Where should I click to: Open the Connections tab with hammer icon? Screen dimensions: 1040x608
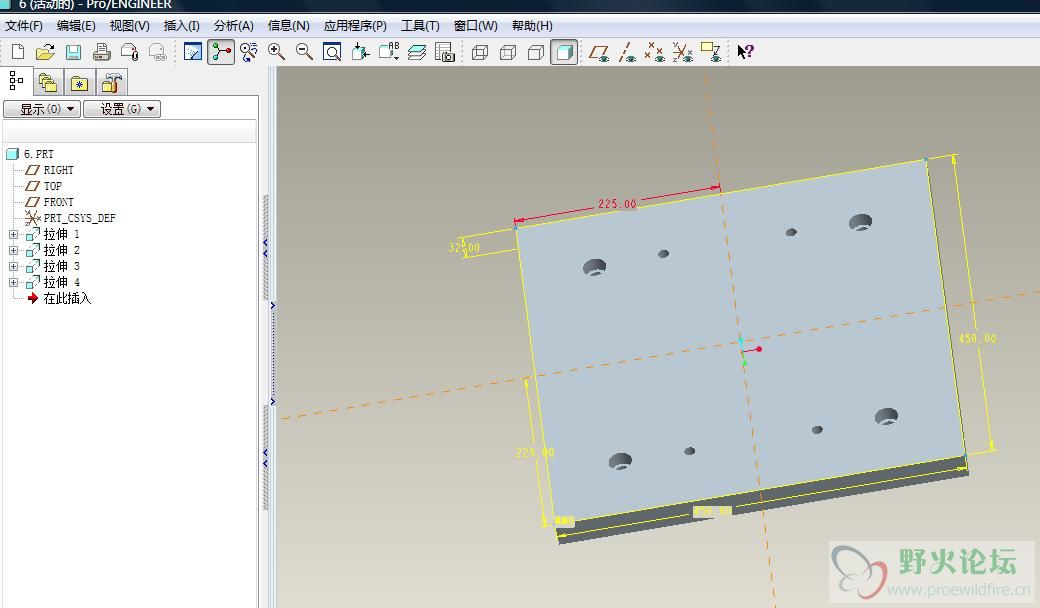[111, 83]
